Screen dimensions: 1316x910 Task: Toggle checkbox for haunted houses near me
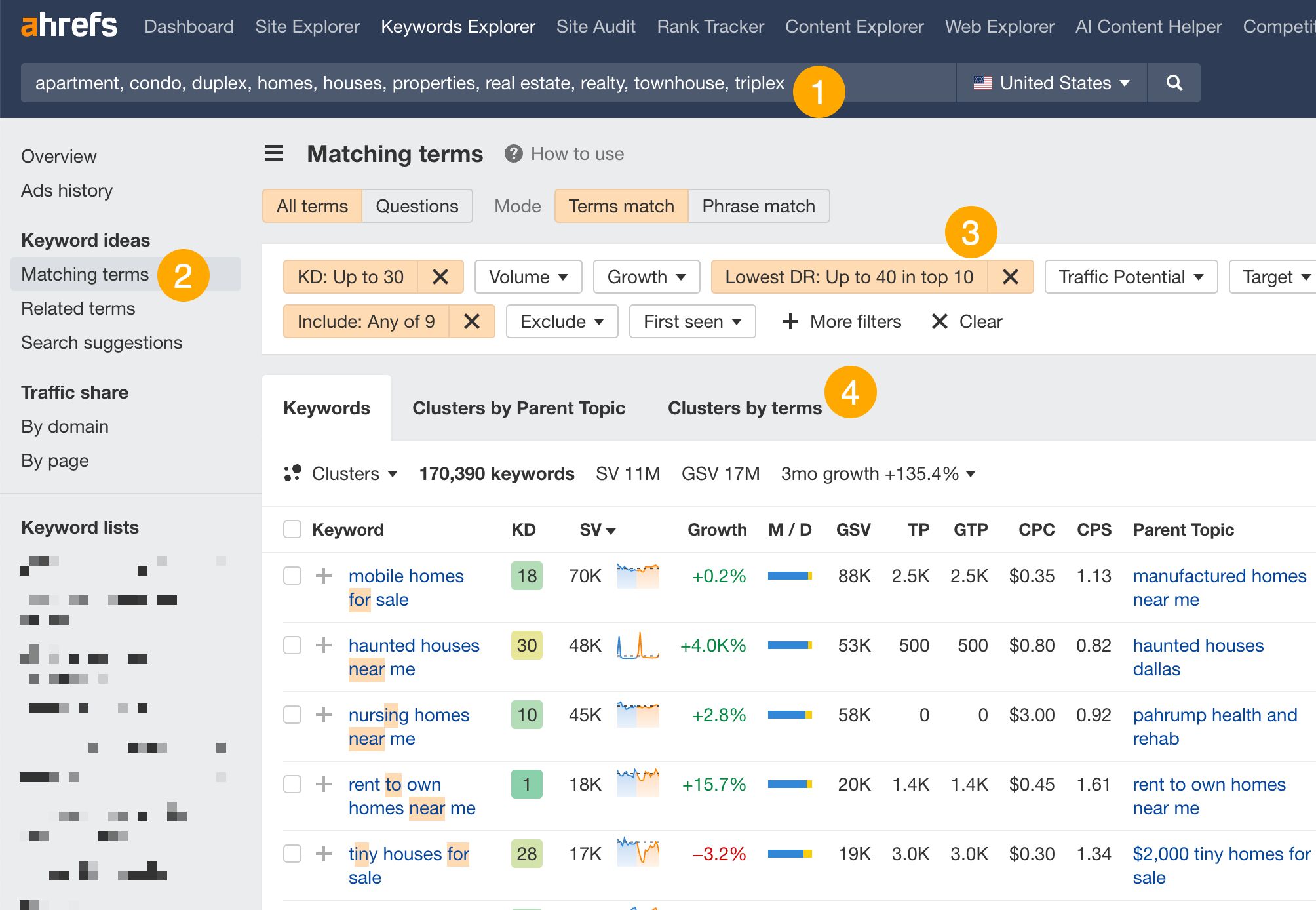coord(292,644)
